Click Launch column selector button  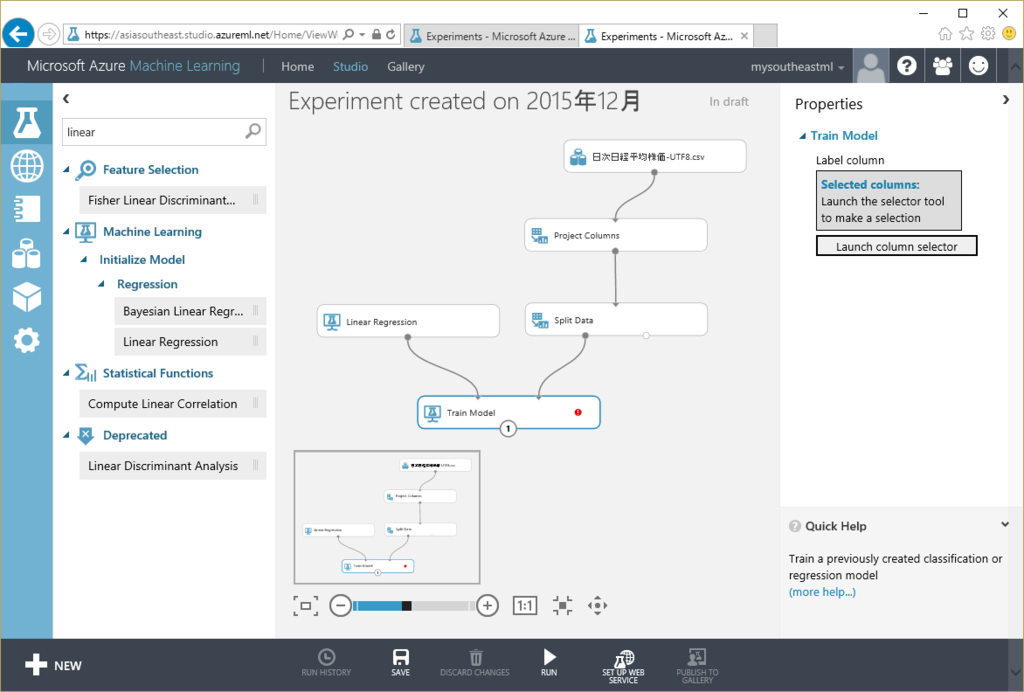point(896,246)
